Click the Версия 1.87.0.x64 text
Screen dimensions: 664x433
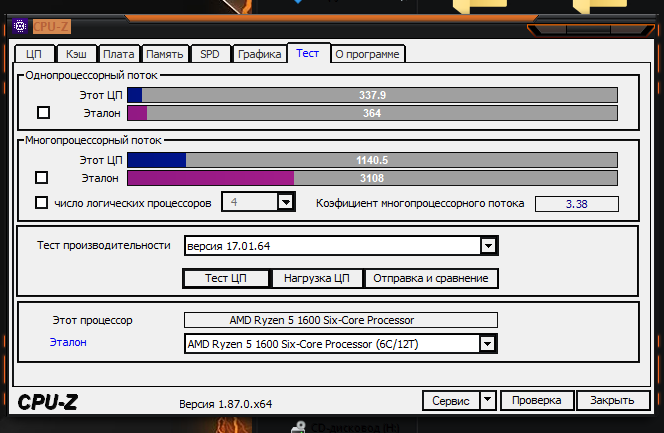(226, 404)
